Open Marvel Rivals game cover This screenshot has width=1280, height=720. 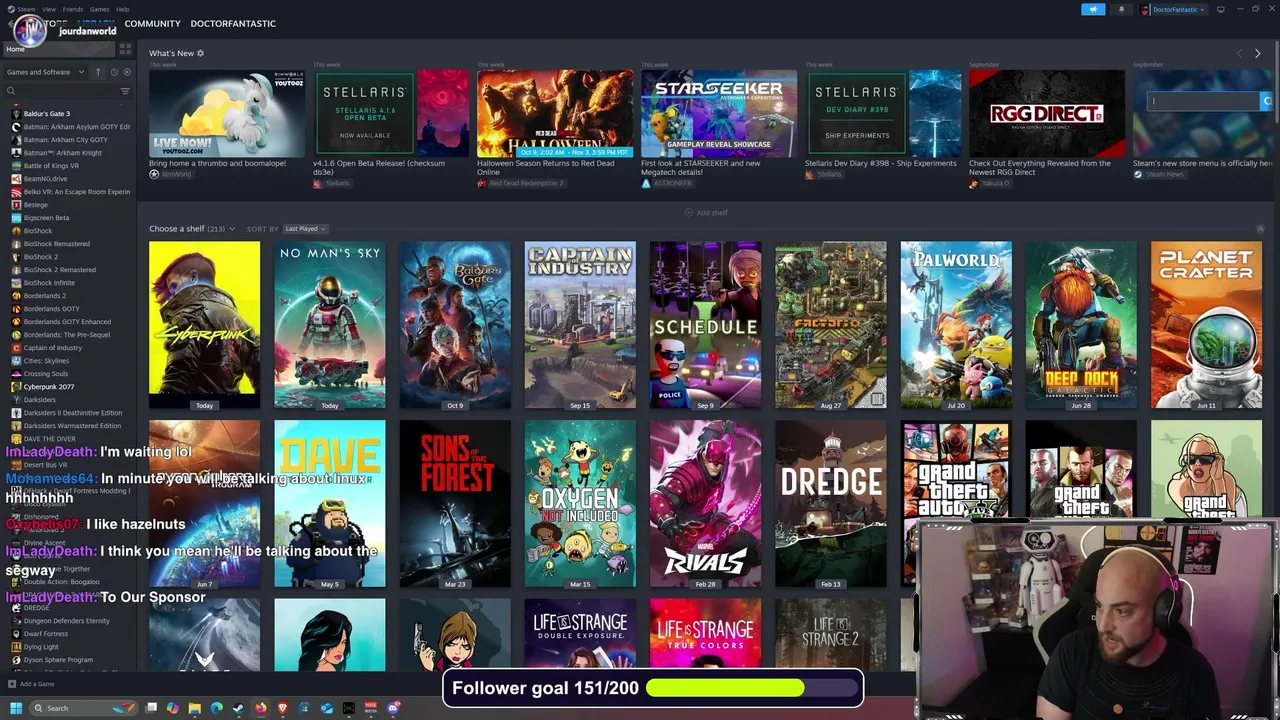705,503
